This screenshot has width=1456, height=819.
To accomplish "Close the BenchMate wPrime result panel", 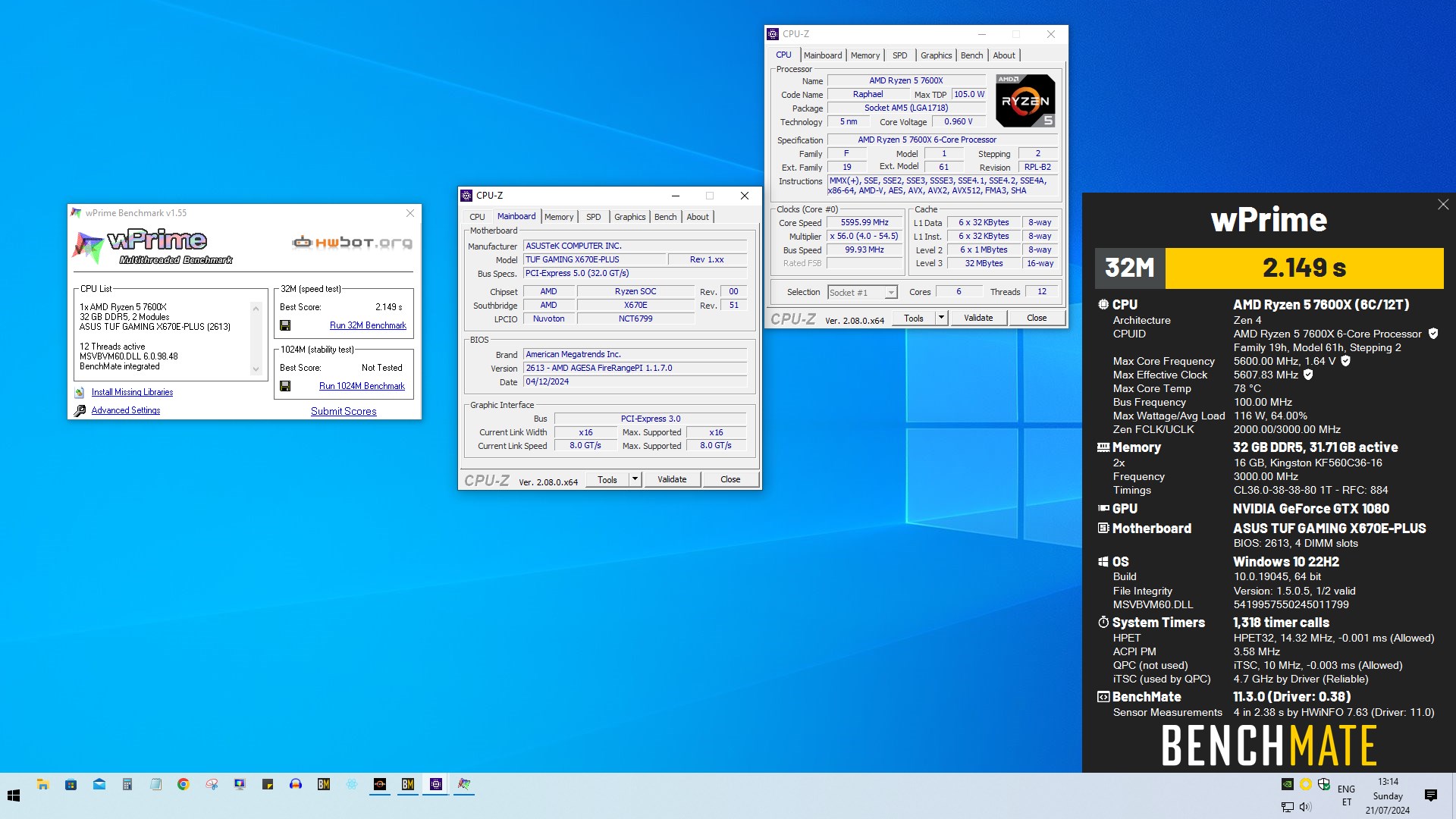I will pyautogui.click(x=1443, y=205).
